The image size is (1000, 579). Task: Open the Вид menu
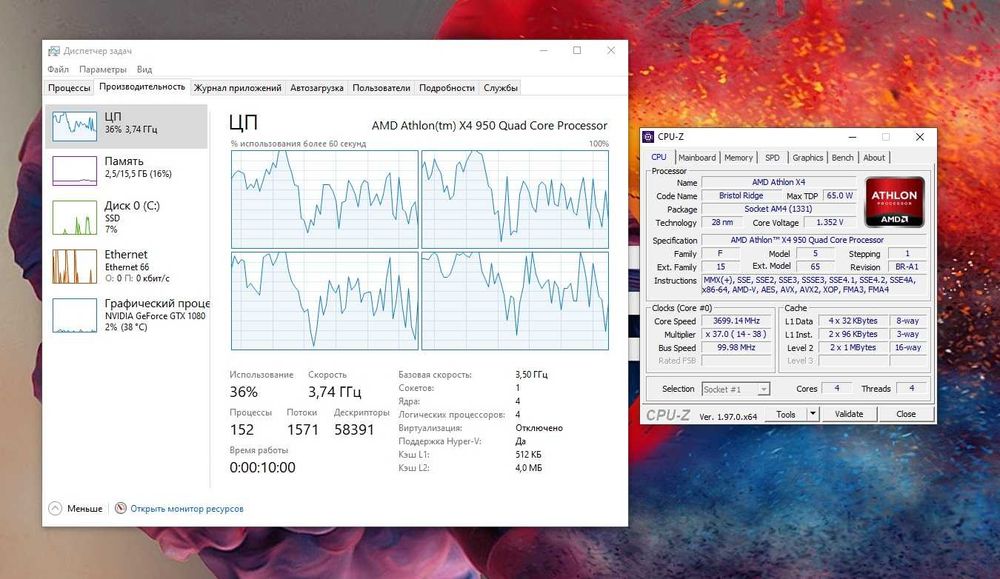pyautogui.click(x=144, y=69)
